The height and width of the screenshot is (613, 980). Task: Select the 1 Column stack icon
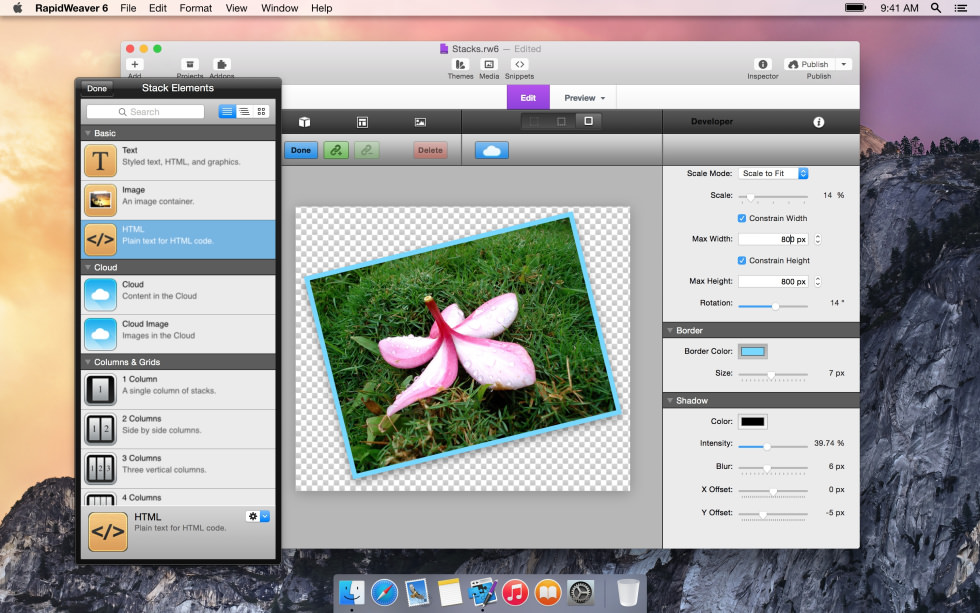pos(100,389)
